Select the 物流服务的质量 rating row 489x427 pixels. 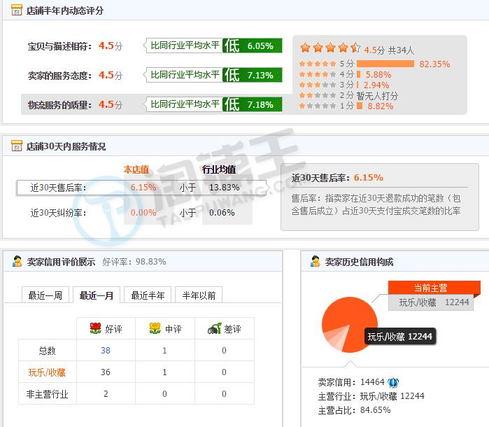point(152,104)
